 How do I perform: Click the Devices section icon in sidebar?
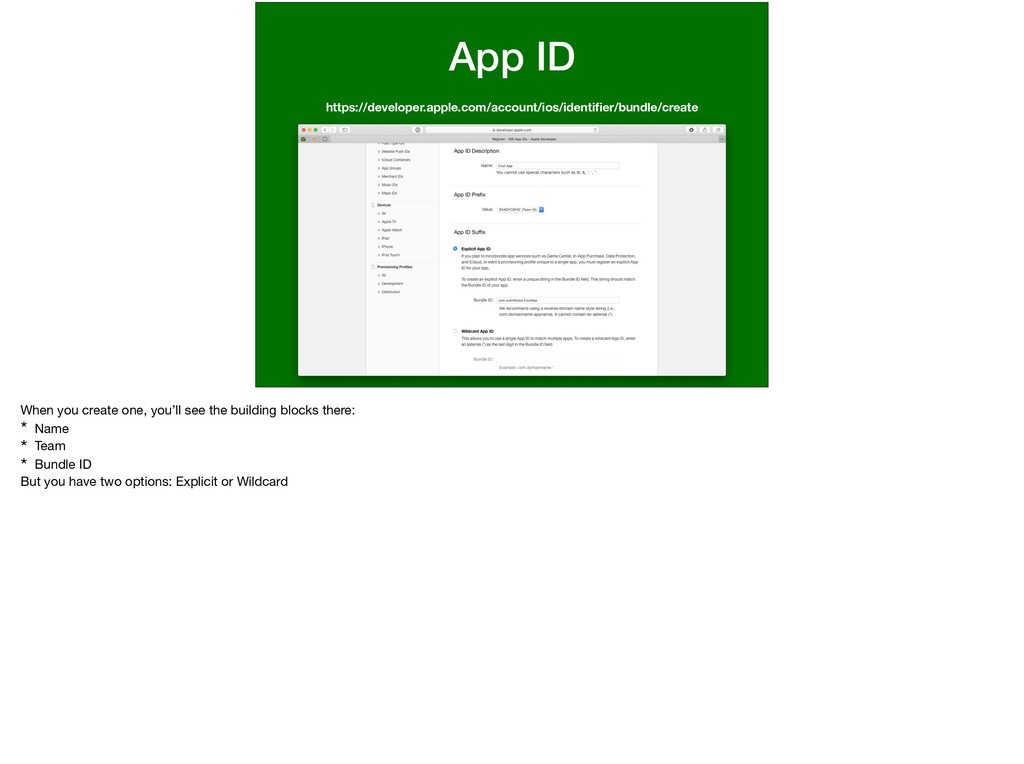pyautogui.click(x=373, y=205)
